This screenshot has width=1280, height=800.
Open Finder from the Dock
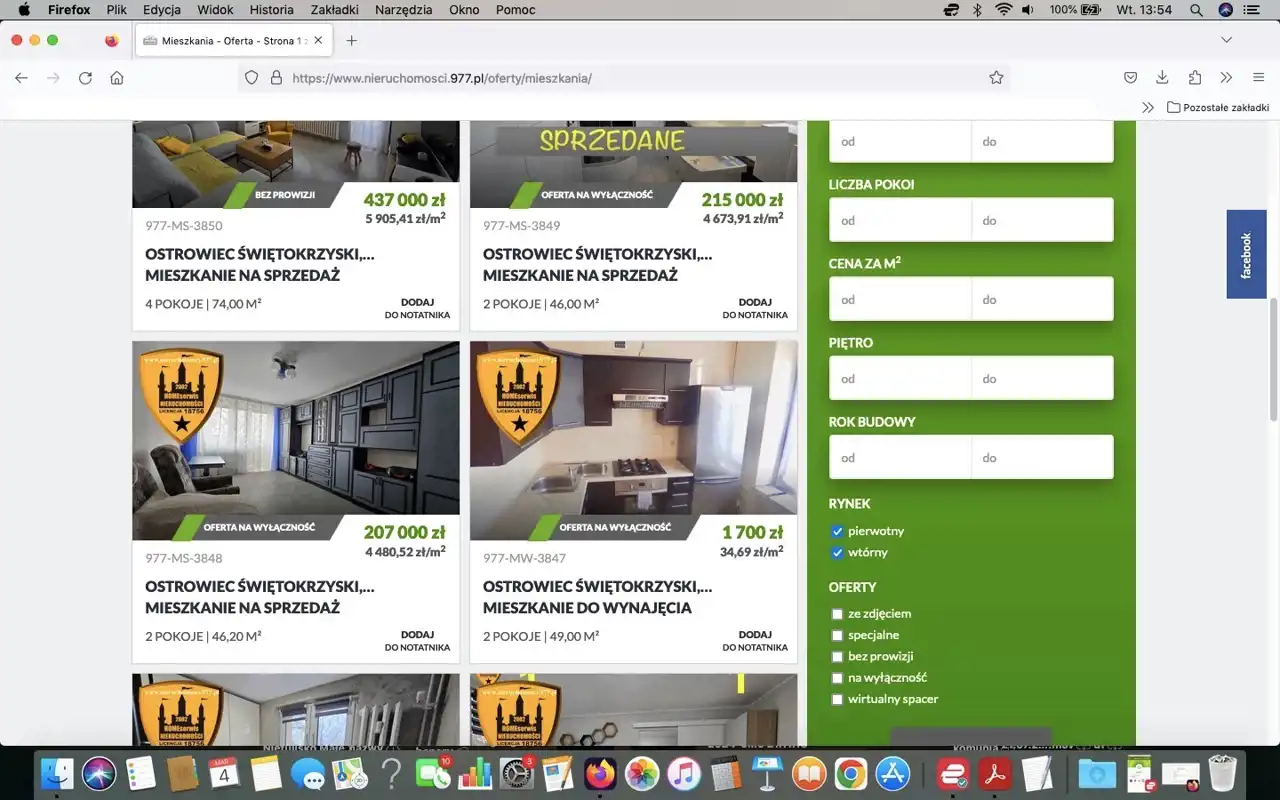(x=57, y=773)
